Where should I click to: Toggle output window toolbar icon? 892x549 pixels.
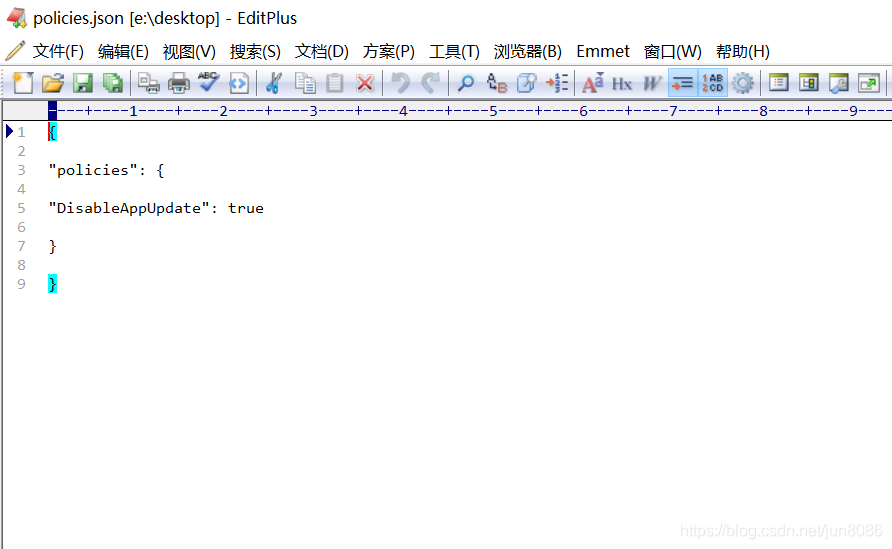(839, 83)
